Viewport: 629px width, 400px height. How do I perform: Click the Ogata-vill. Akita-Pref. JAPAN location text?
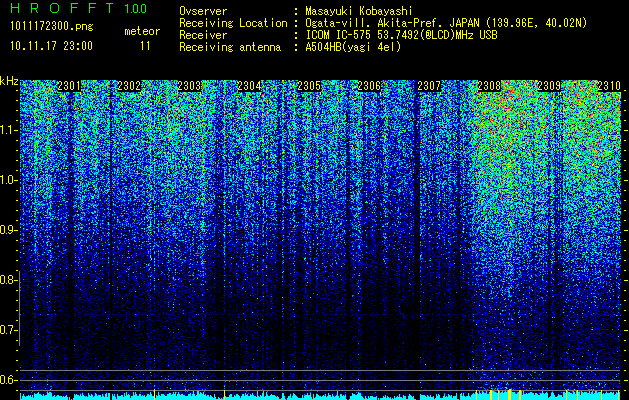click(446, 23)
